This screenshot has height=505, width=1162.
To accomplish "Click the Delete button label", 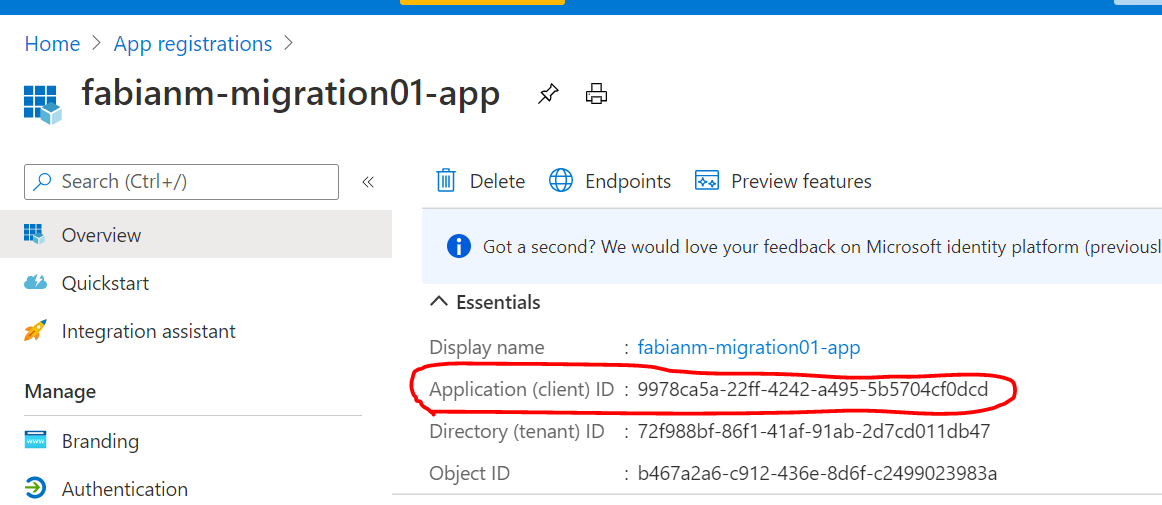I will tap(497, 182).
